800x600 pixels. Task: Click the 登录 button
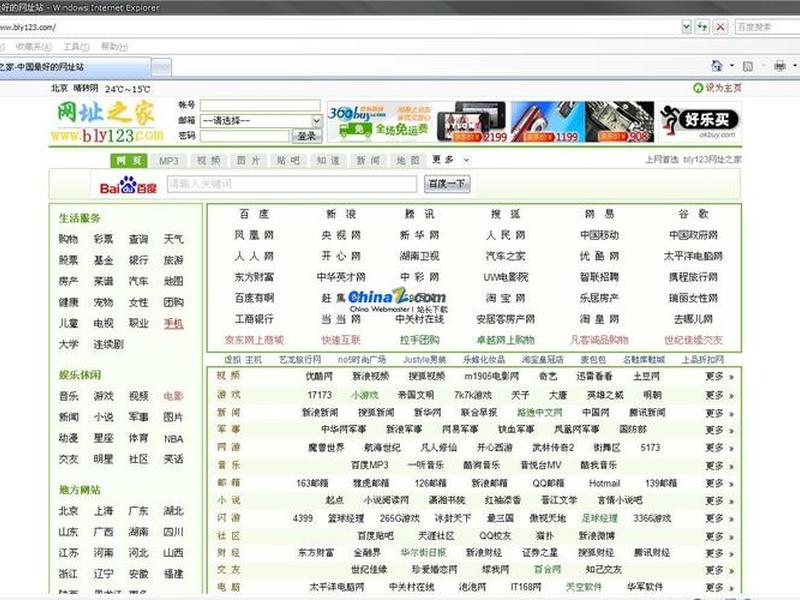307,136
